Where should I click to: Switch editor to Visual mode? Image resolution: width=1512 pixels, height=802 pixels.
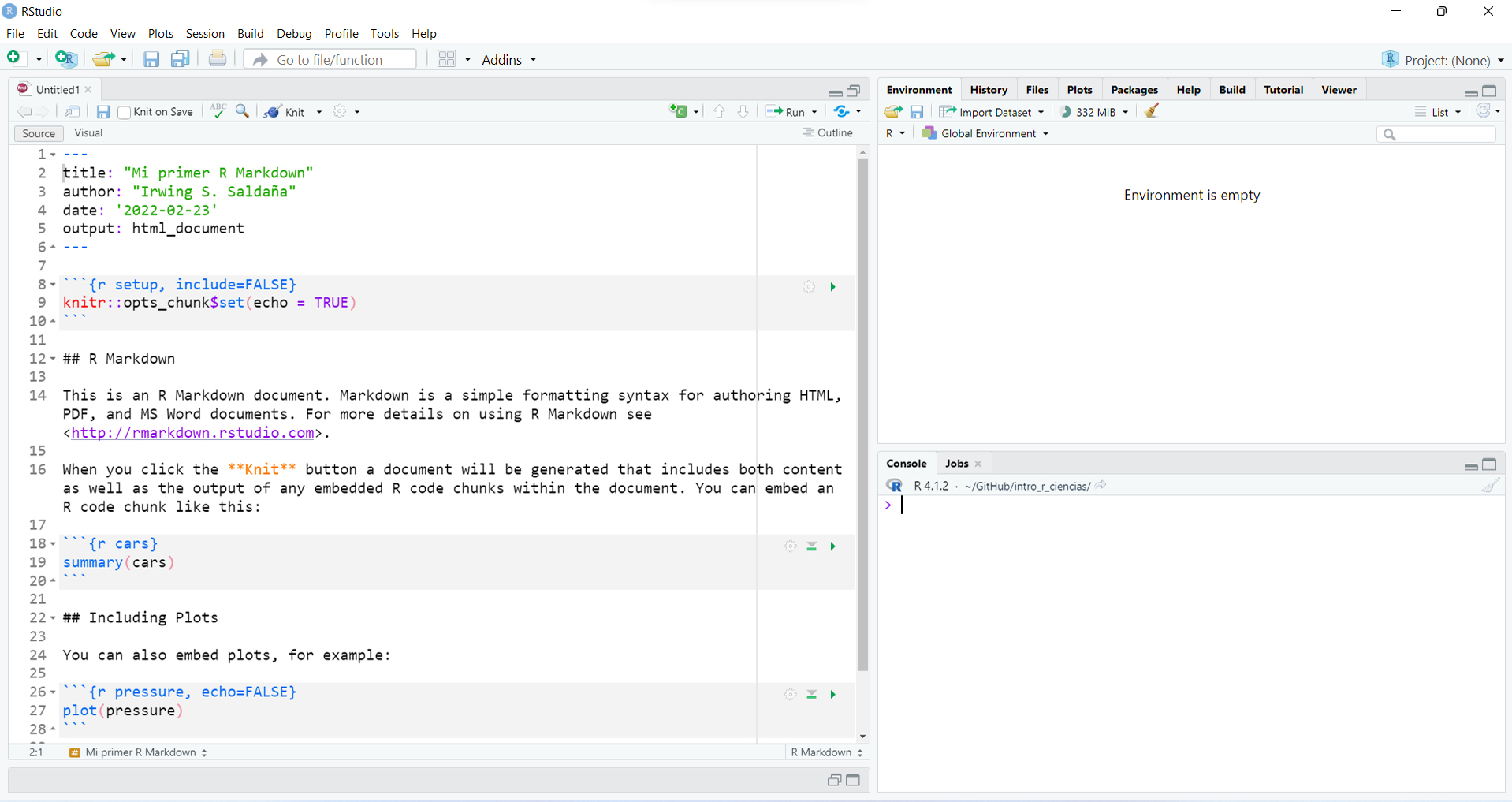[88, 133]
